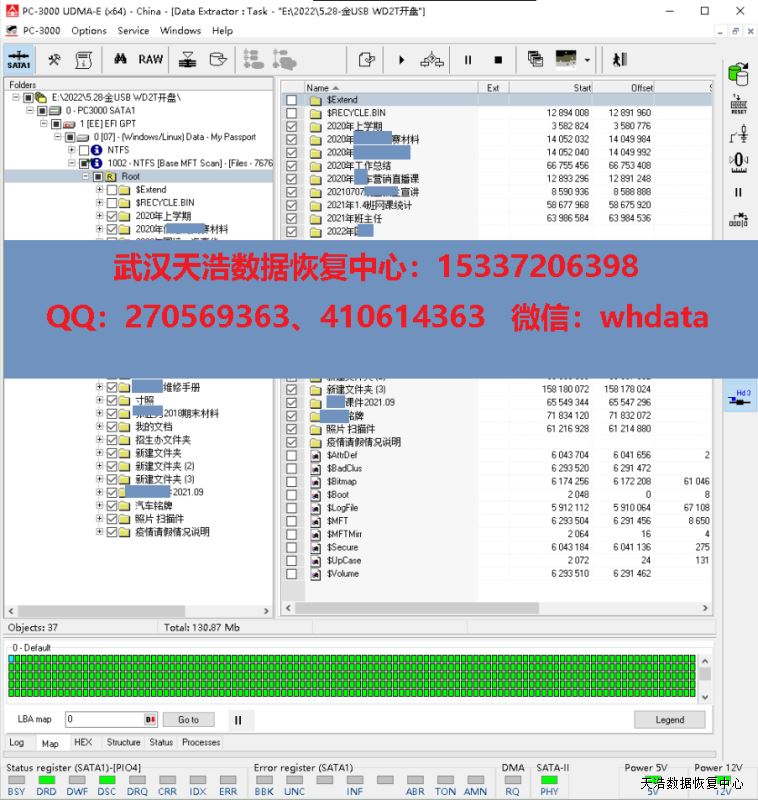This screenshot has width=758, height=800.
Task: Click the exit task icon in toolbar
Action: coord(620,60)
